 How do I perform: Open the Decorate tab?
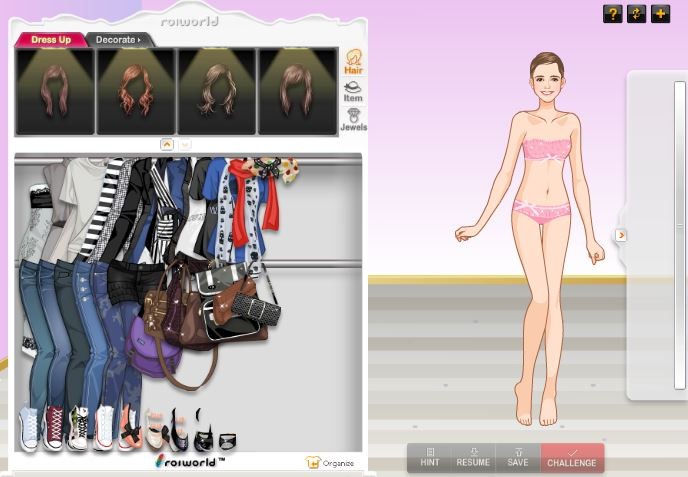point(118,40)
